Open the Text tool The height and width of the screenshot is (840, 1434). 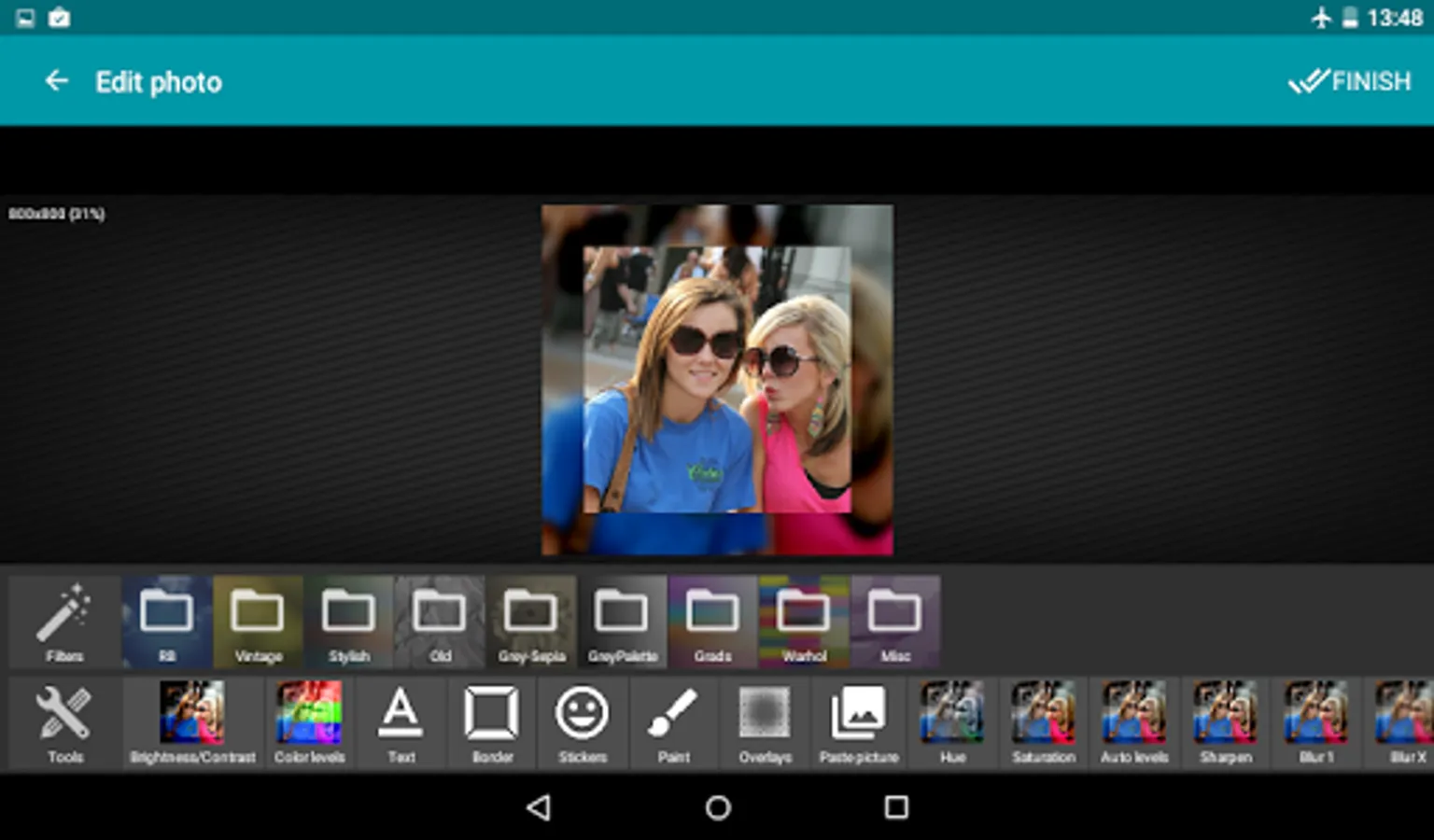pos(401,723)
